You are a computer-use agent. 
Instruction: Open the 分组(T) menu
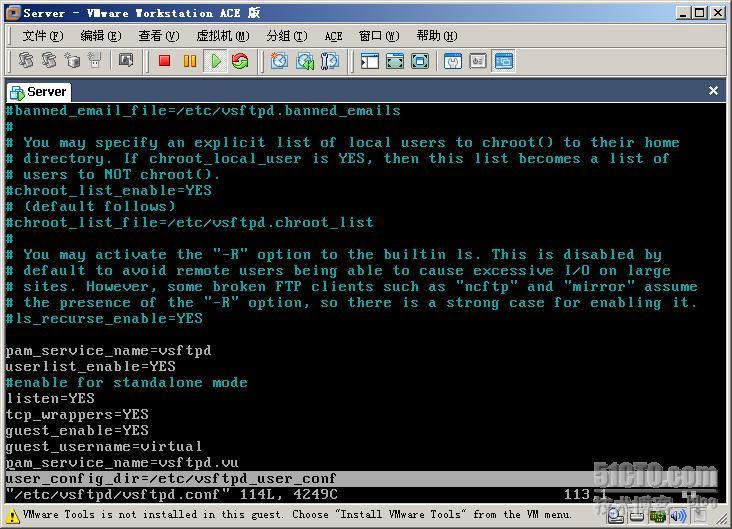[287, 36]
